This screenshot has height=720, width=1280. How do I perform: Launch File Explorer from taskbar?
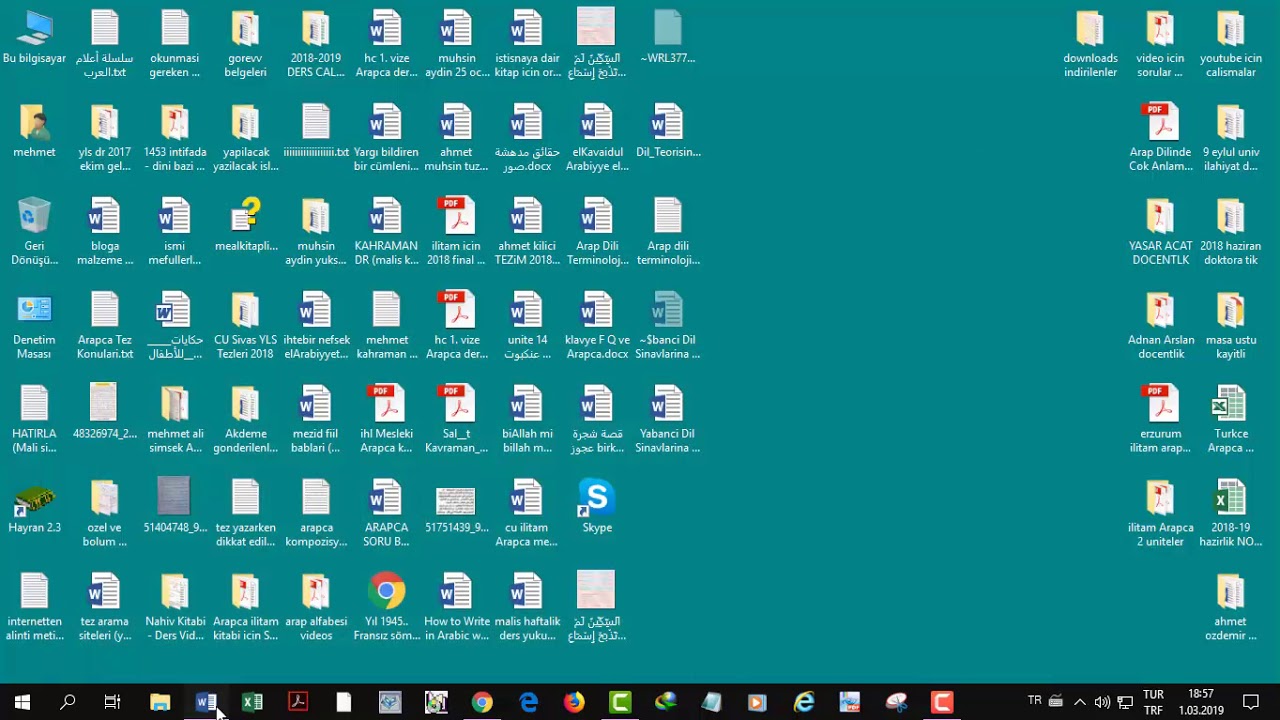click(160, 702)
